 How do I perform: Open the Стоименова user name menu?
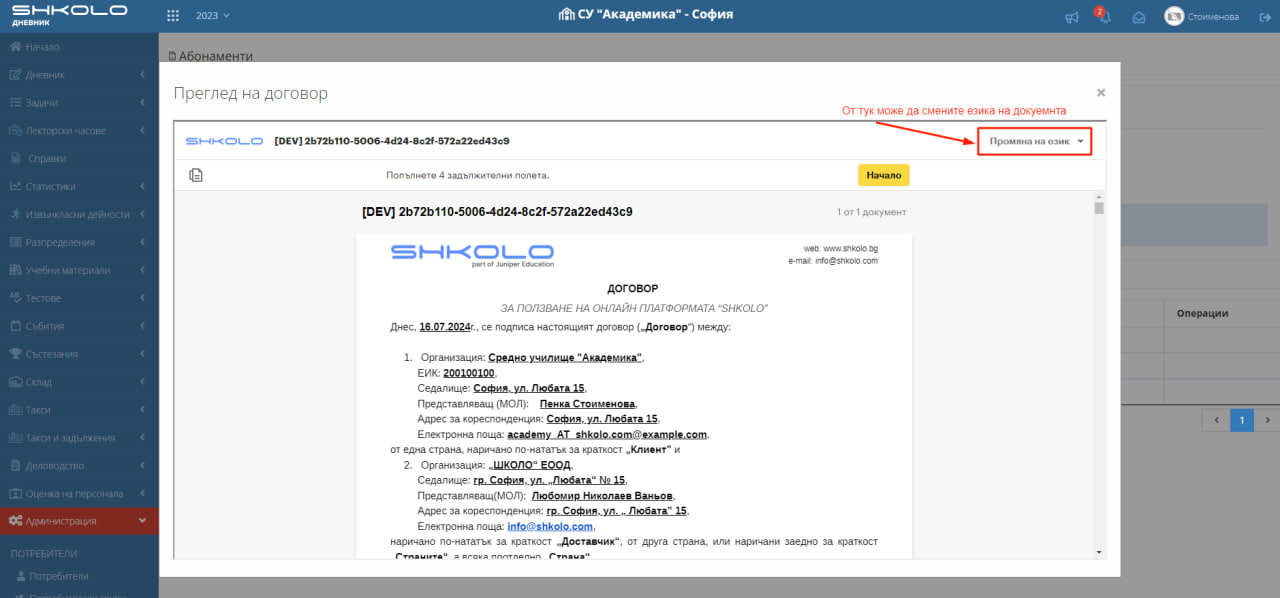coord(1213,17)
